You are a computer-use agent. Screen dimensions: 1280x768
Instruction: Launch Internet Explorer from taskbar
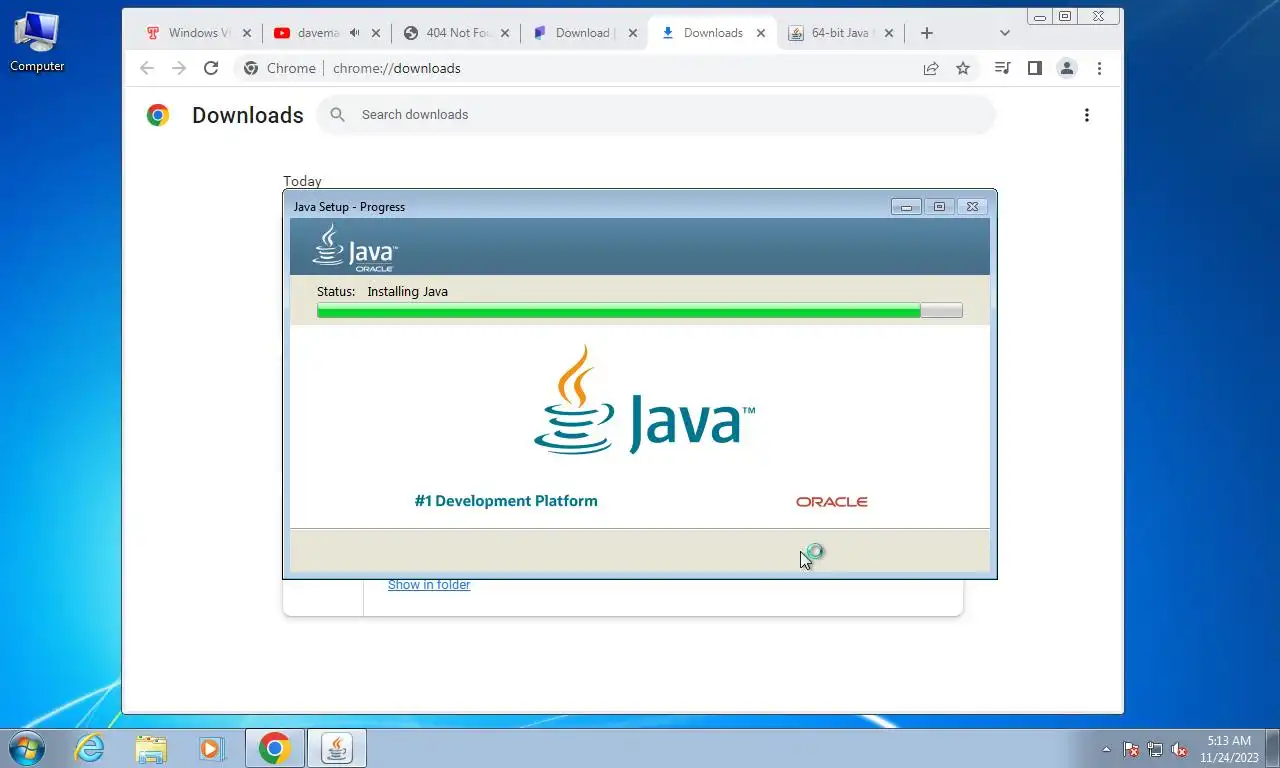click(x=89, y=748)
